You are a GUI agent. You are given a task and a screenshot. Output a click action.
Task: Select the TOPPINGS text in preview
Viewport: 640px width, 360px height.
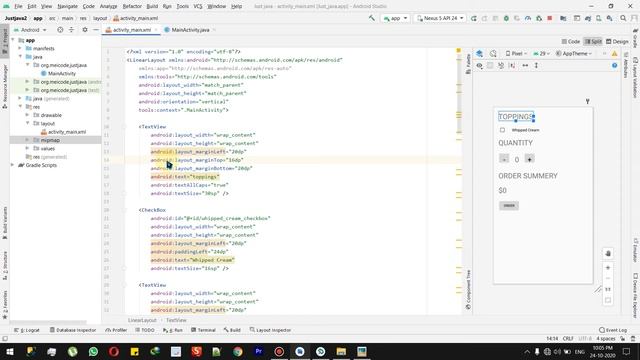click(x=516, y=117)
